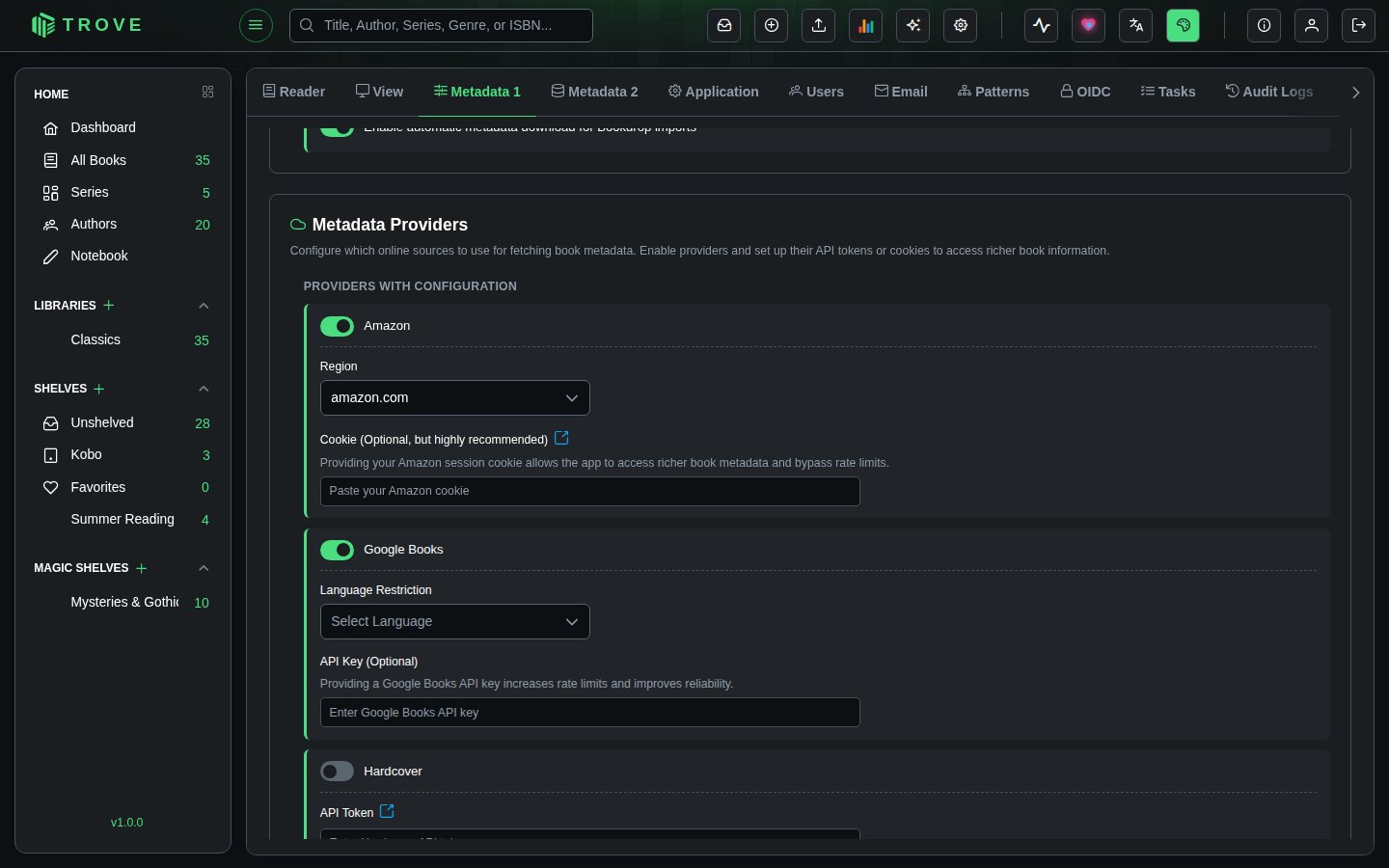Open the Summer Reading shelf
This screenshot has height=868, width=1389.
click(123, 519)
